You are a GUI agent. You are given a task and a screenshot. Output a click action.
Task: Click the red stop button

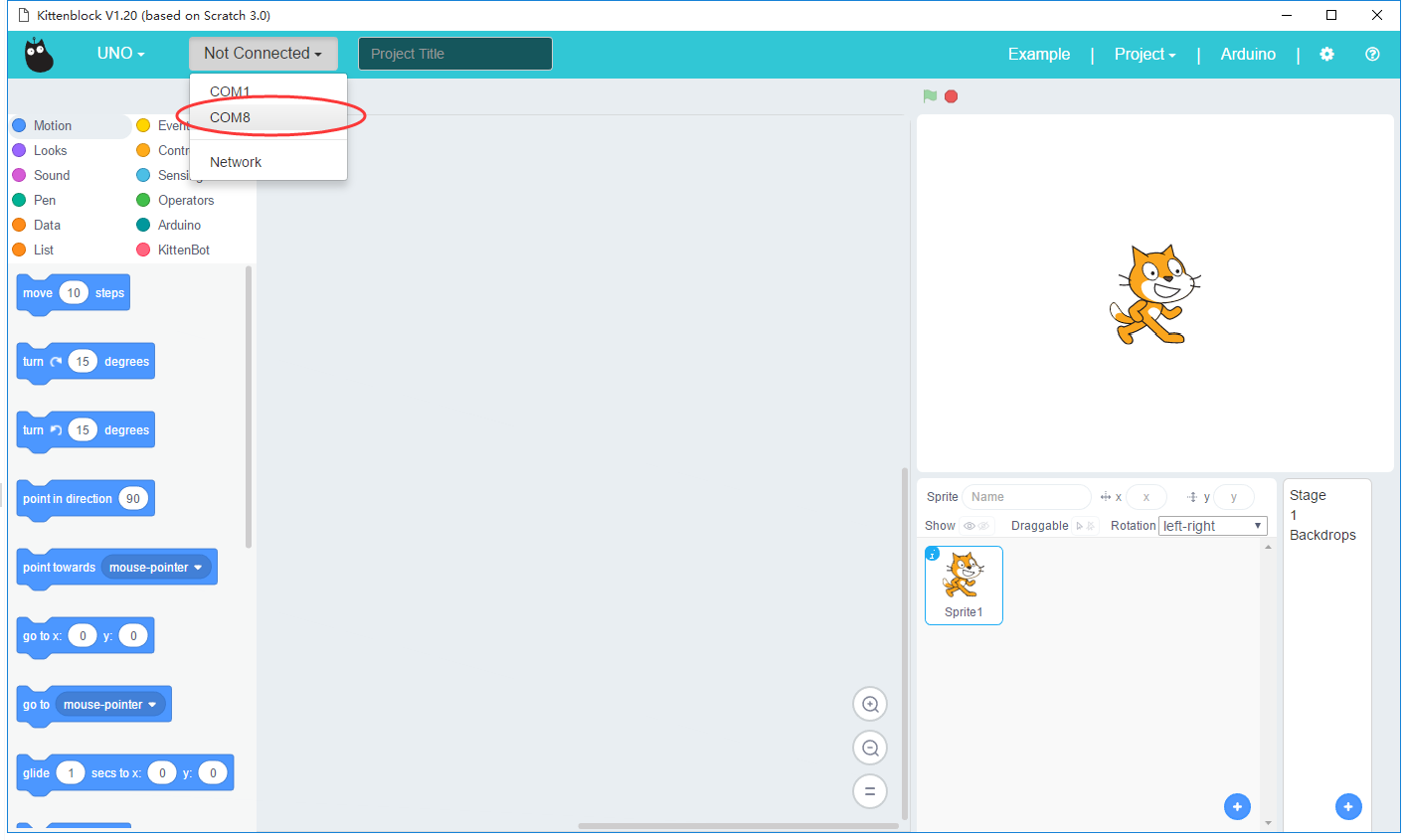[x=952, y=96]
